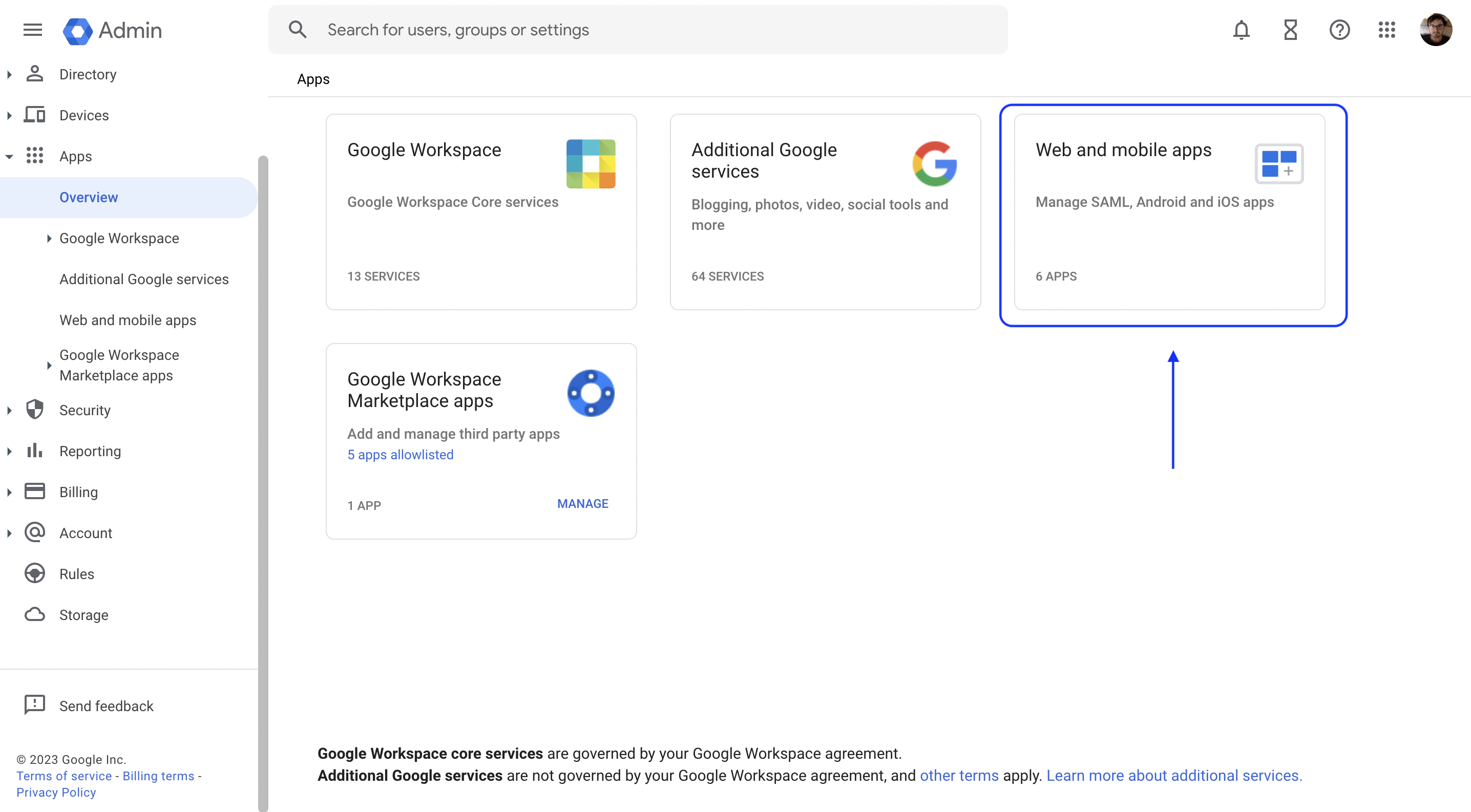Click the Web and mobile apps icon

[x=1279, y=164]
